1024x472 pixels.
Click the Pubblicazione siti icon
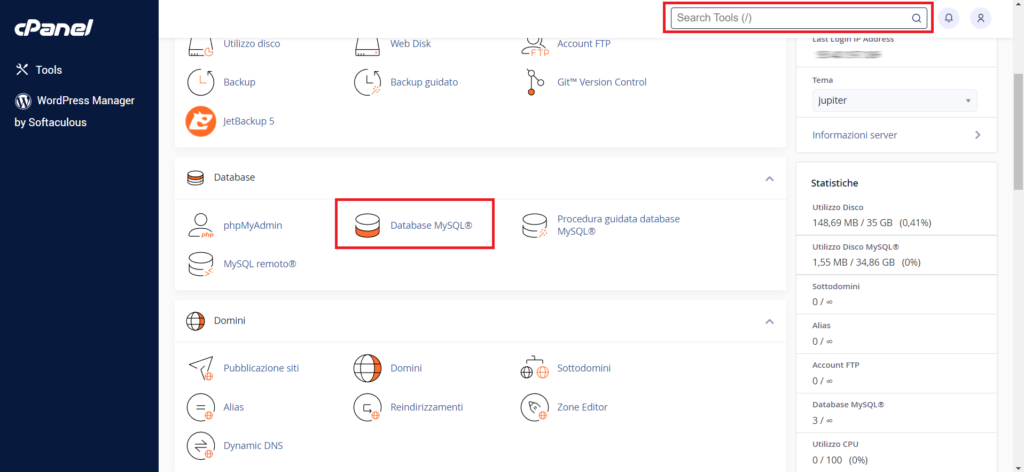[x=200, y=368]
